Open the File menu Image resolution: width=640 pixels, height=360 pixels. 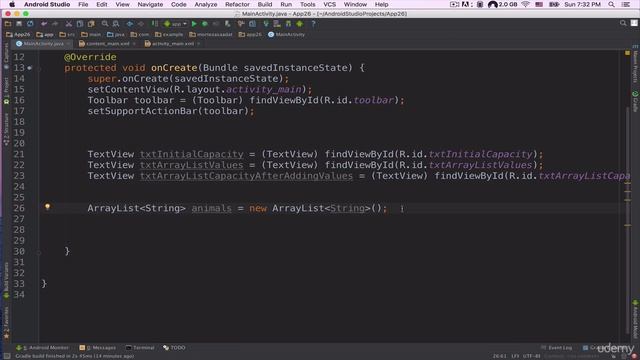click(83, 4)
